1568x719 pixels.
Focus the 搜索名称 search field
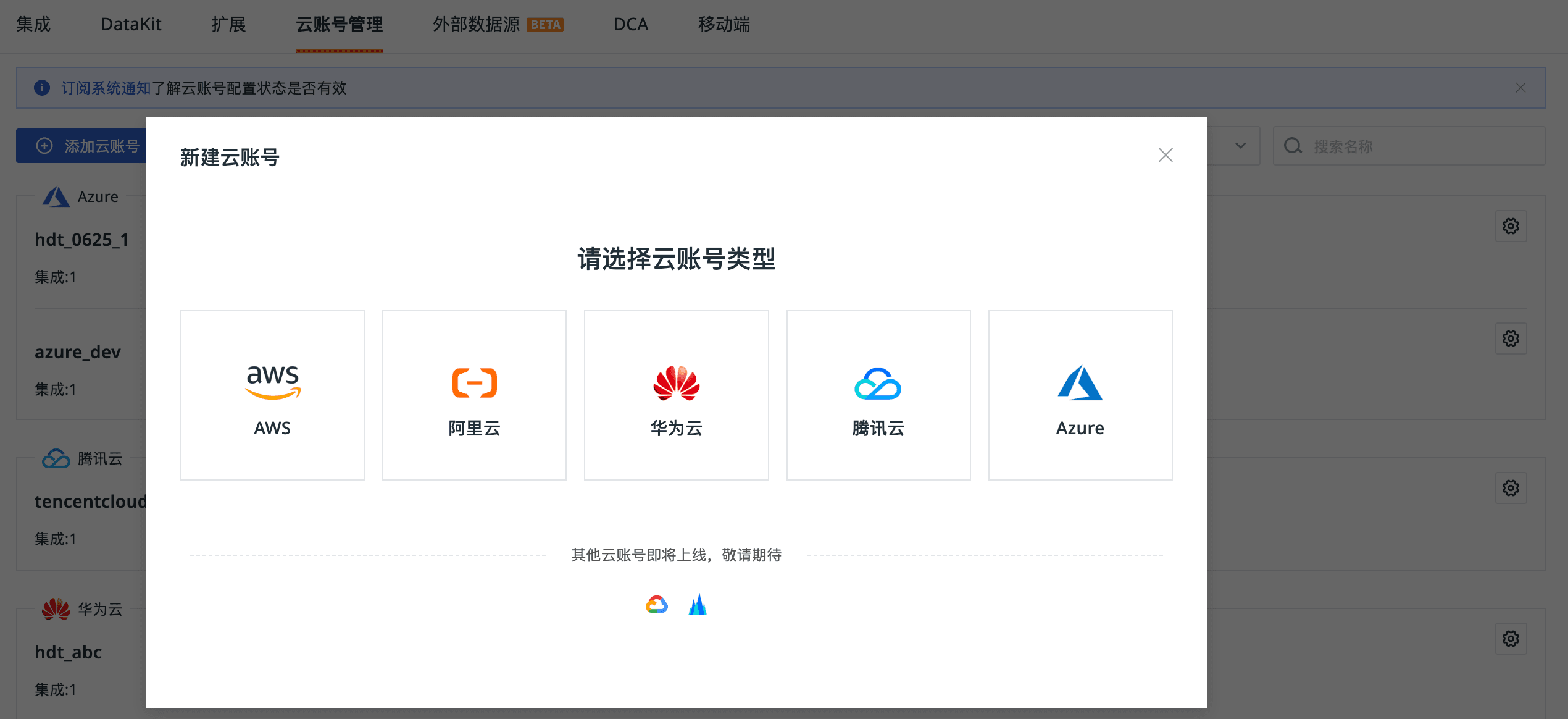click(1409, 146)
